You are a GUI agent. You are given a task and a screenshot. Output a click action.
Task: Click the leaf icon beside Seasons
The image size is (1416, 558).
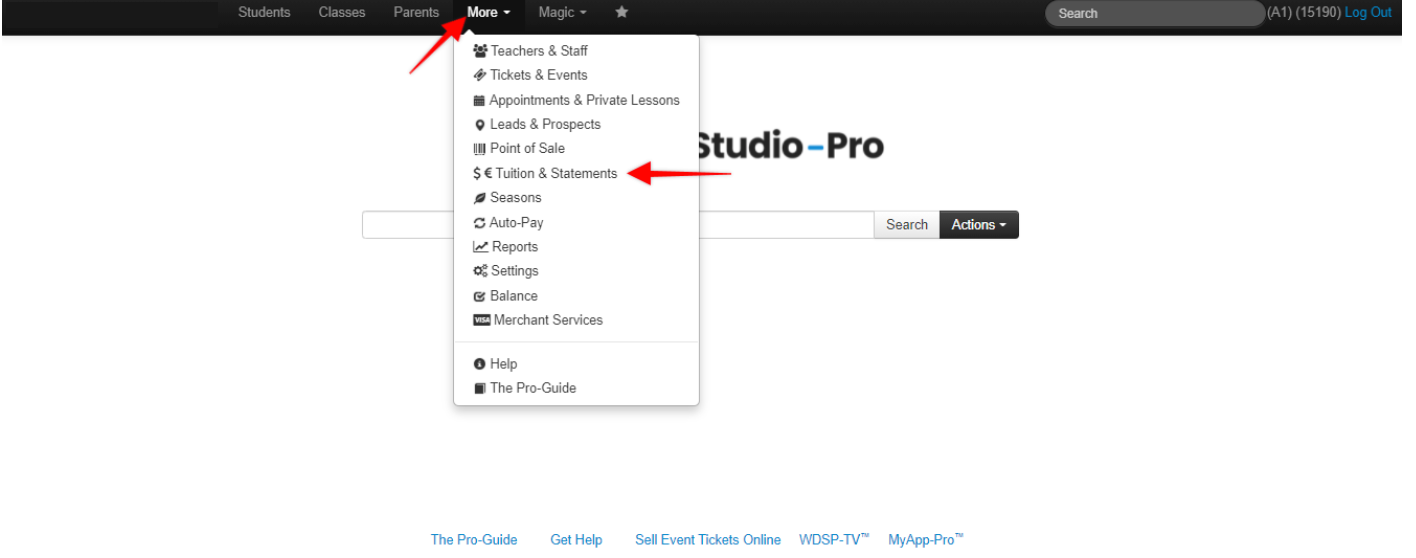(480, 198)
